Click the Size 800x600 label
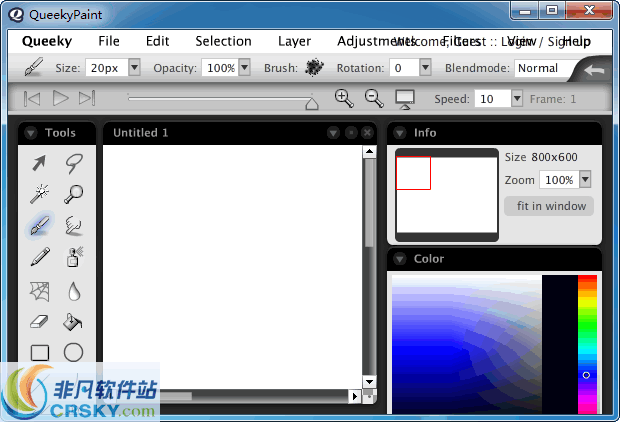 541,157
